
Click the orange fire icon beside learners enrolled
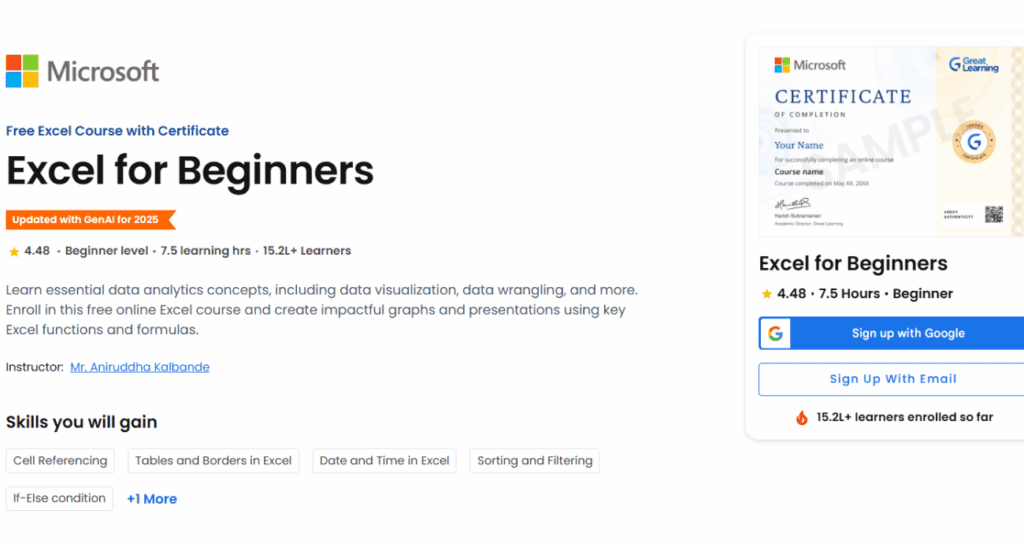click(801, 417)
